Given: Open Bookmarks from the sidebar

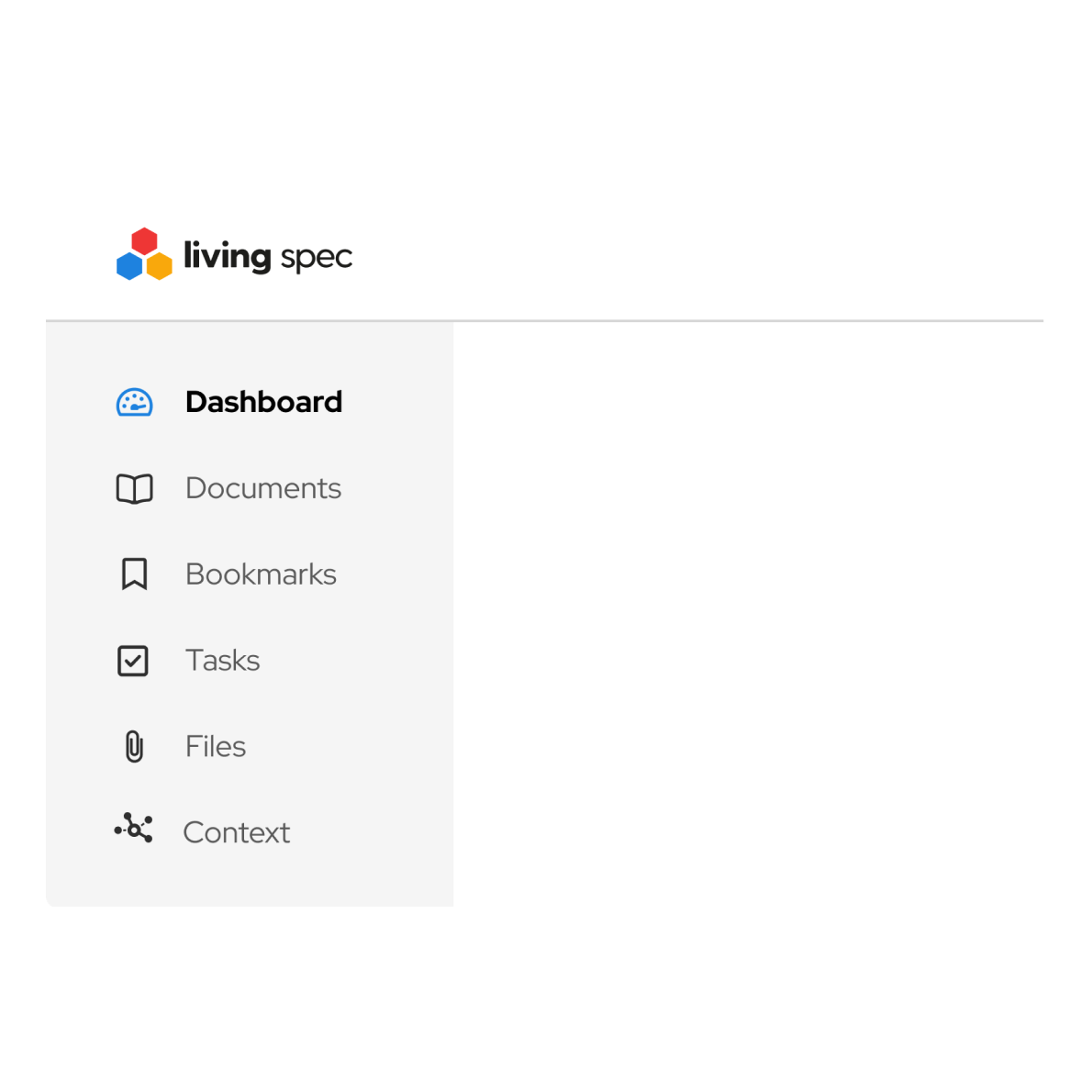Looking at the screenshot, I should 261,574.
